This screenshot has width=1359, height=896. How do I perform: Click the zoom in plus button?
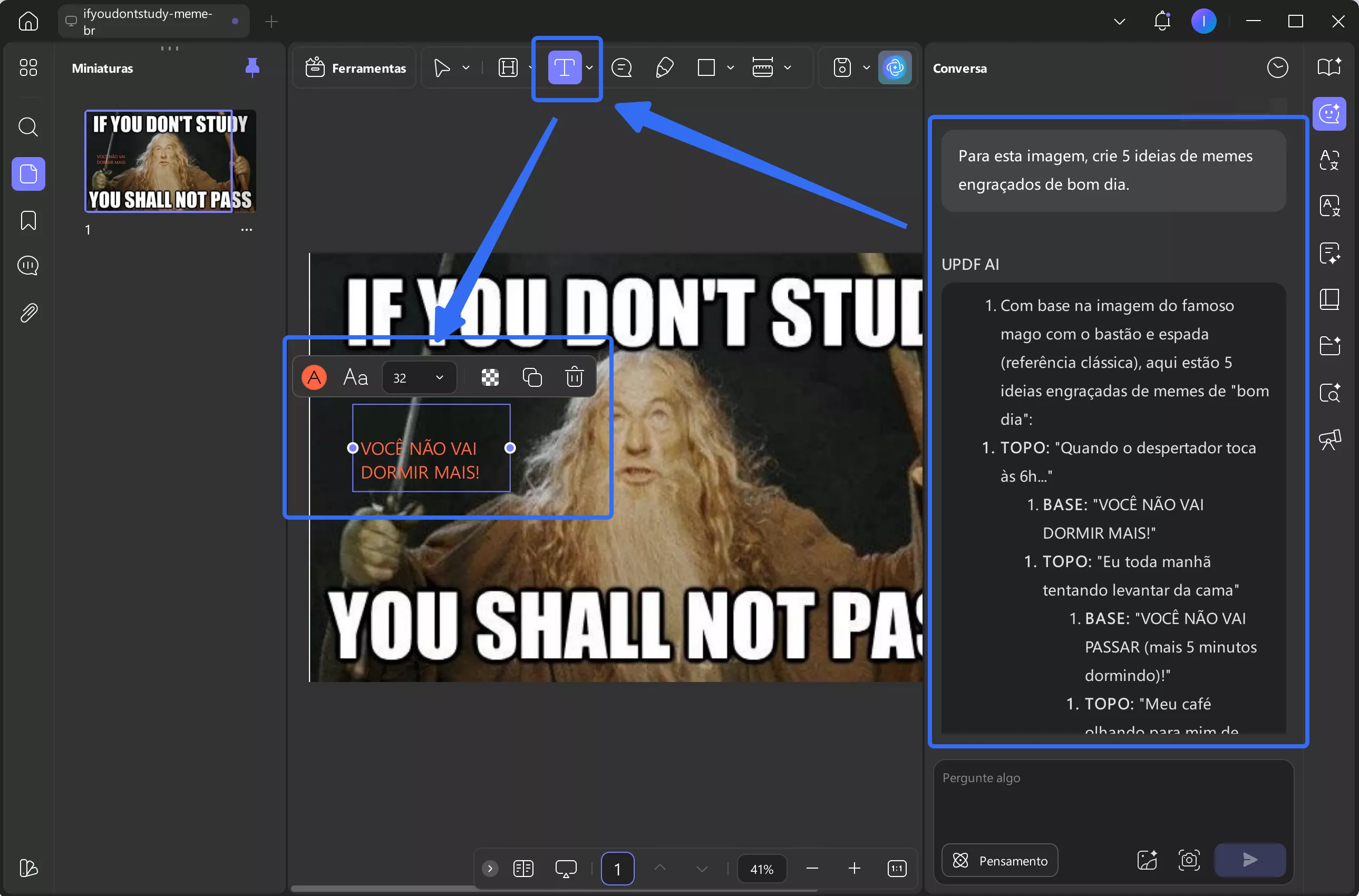[854, 869]
